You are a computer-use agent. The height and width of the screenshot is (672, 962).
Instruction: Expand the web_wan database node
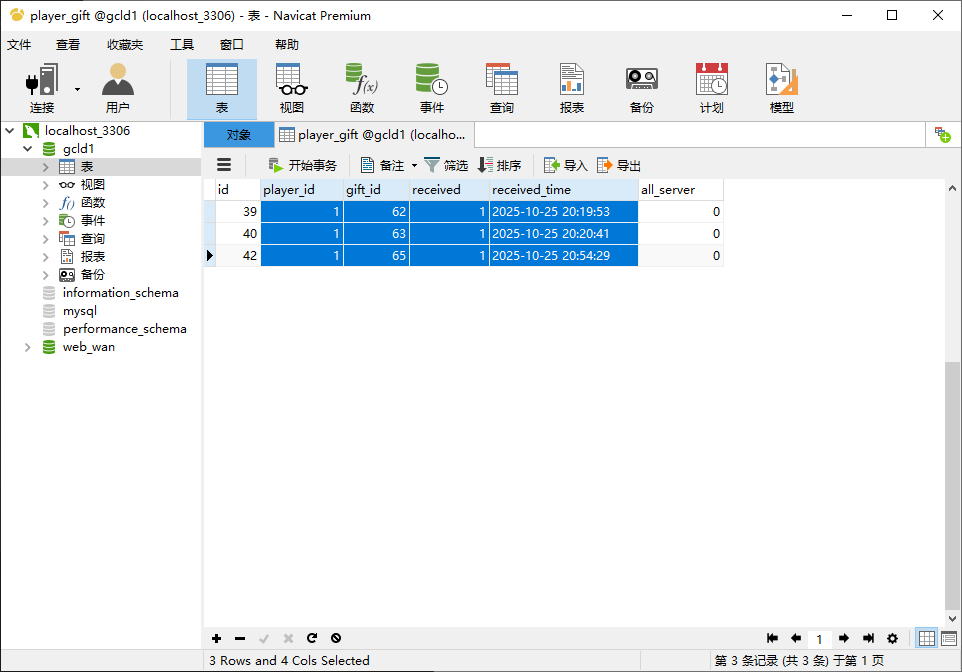[28, 347]
